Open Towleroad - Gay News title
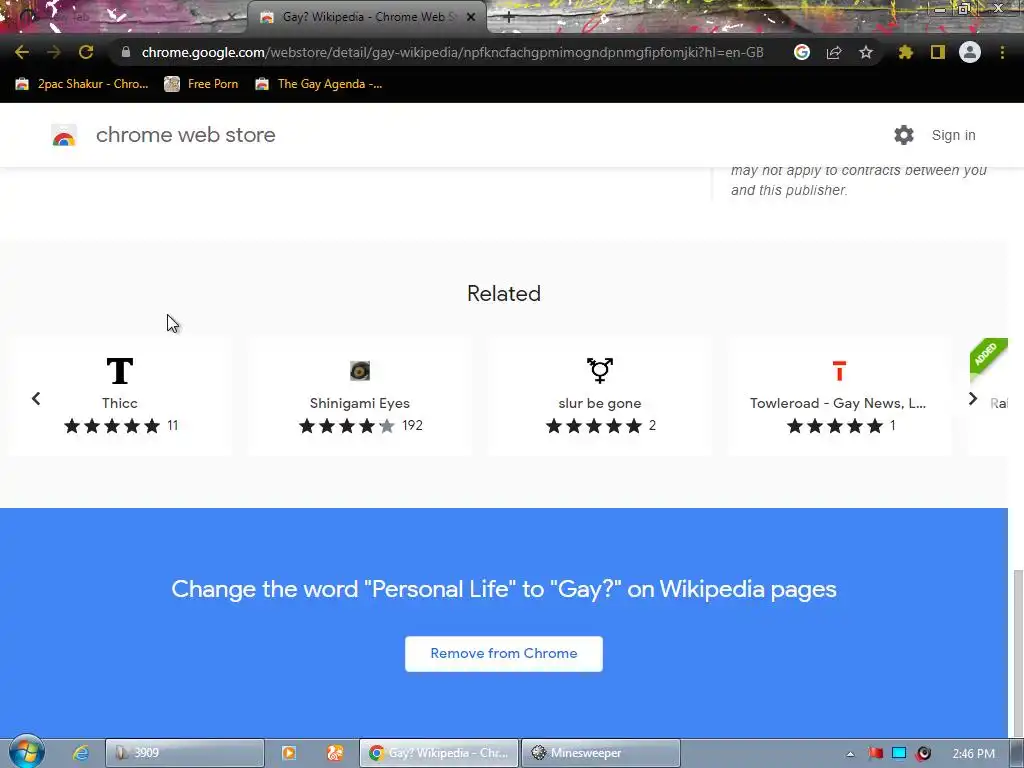Screen dimensions: 1024x768 838,403
